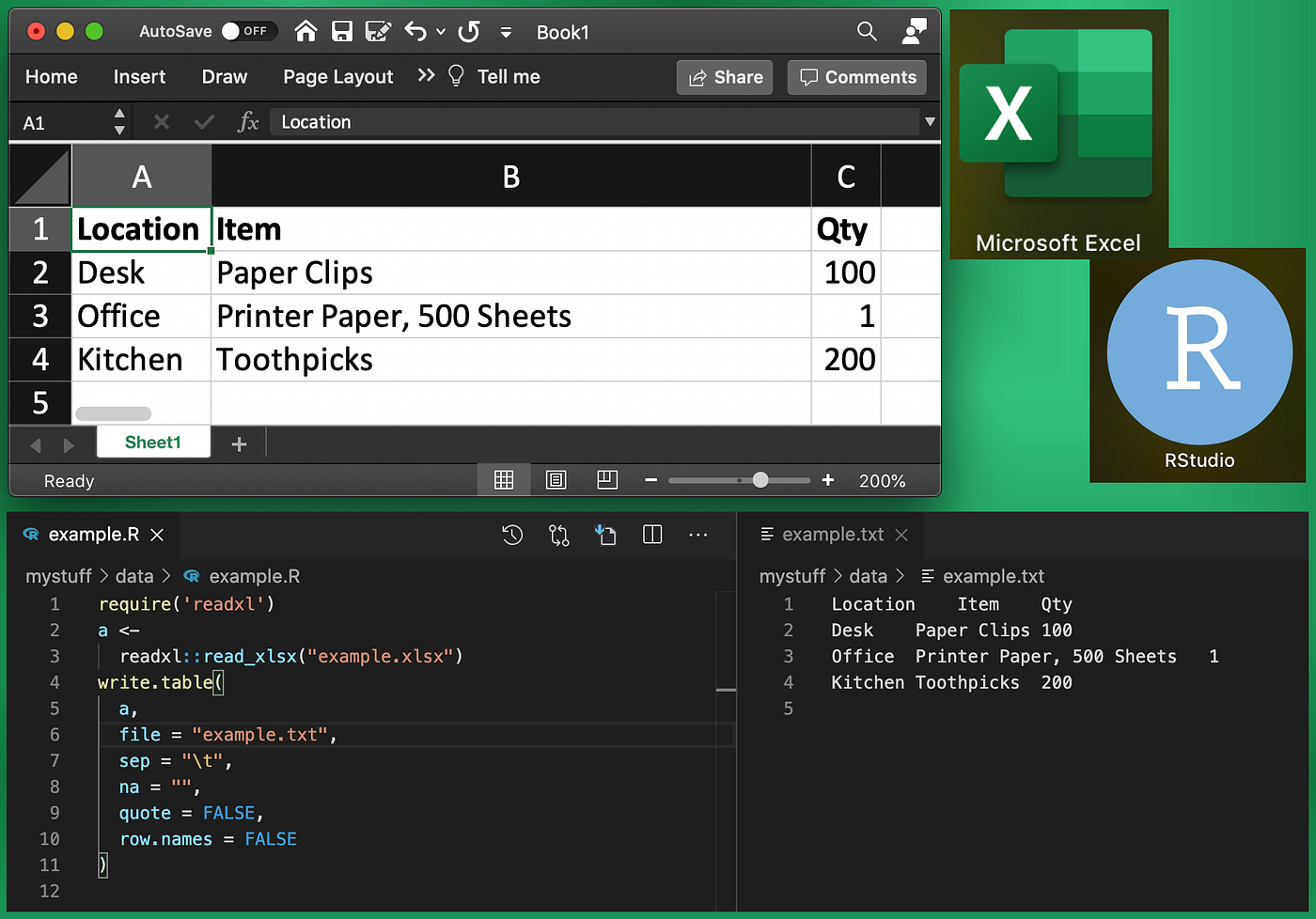Click the Search magnifier icon in Excel
This screenshot has width=1316, height=919.
[x=867, y=31]
